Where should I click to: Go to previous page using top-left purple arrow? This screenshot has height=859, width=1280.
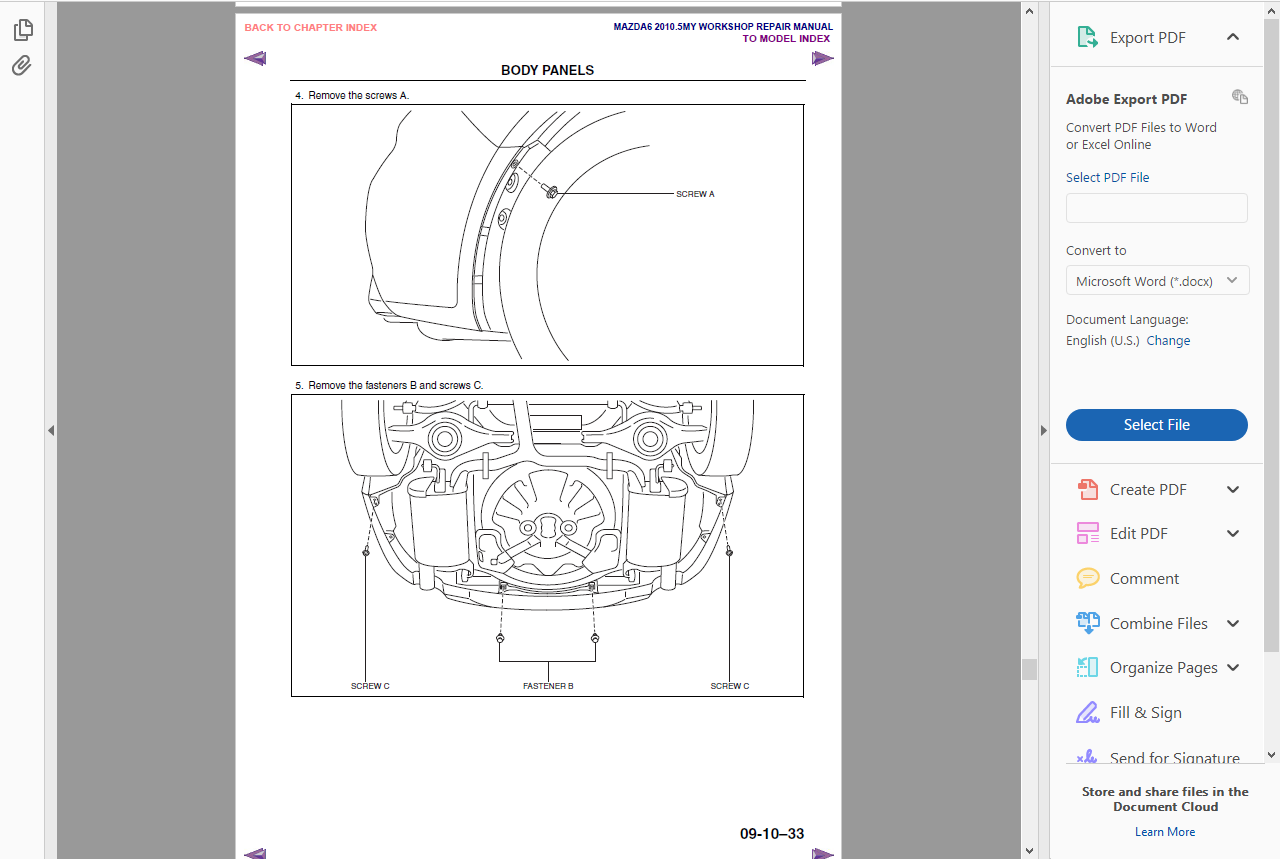tap(255, 58)
